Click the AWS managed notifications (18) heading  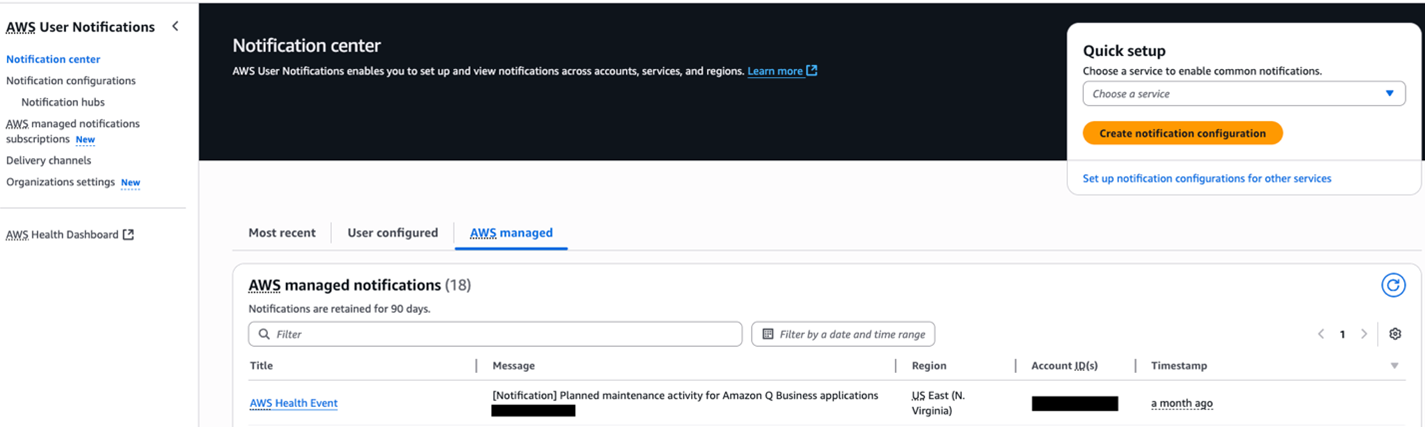pos(360,285)
